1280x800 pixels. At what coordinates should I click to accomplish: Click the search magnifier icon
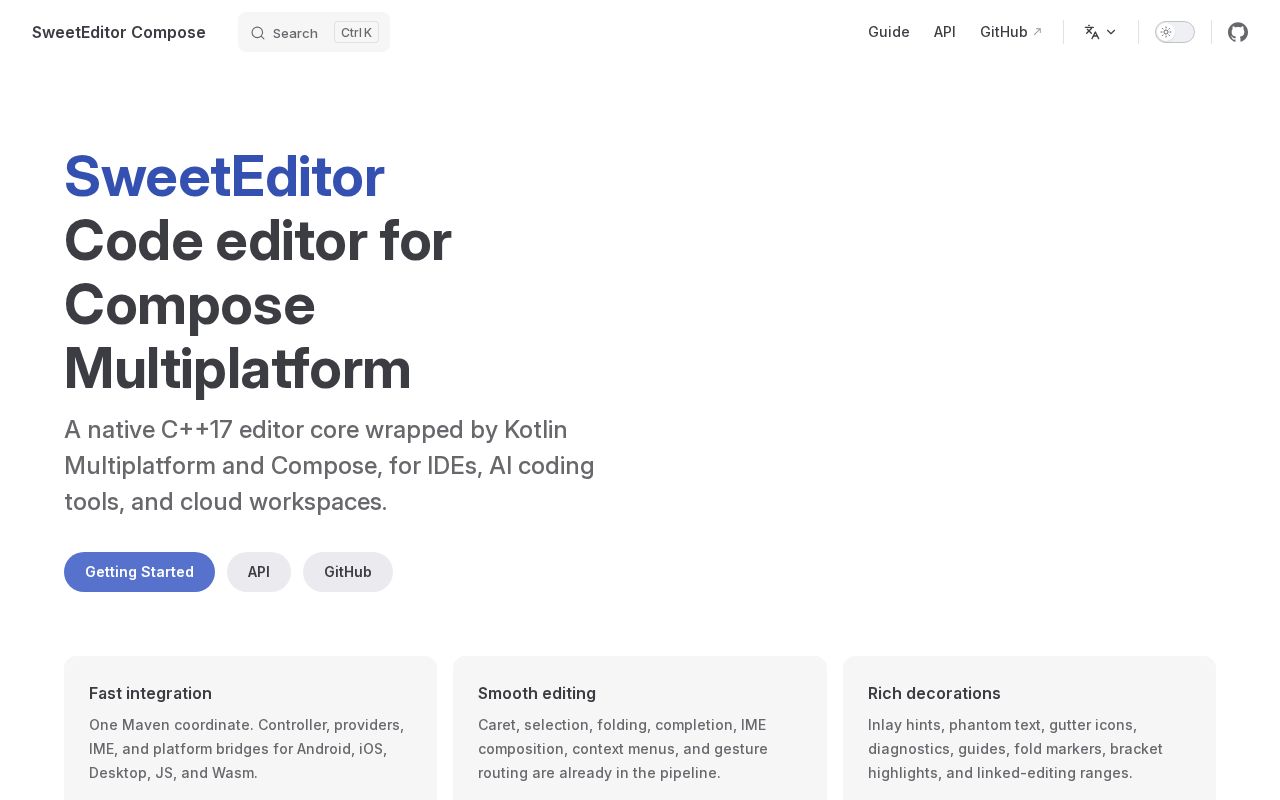click(x=258, y=33)
